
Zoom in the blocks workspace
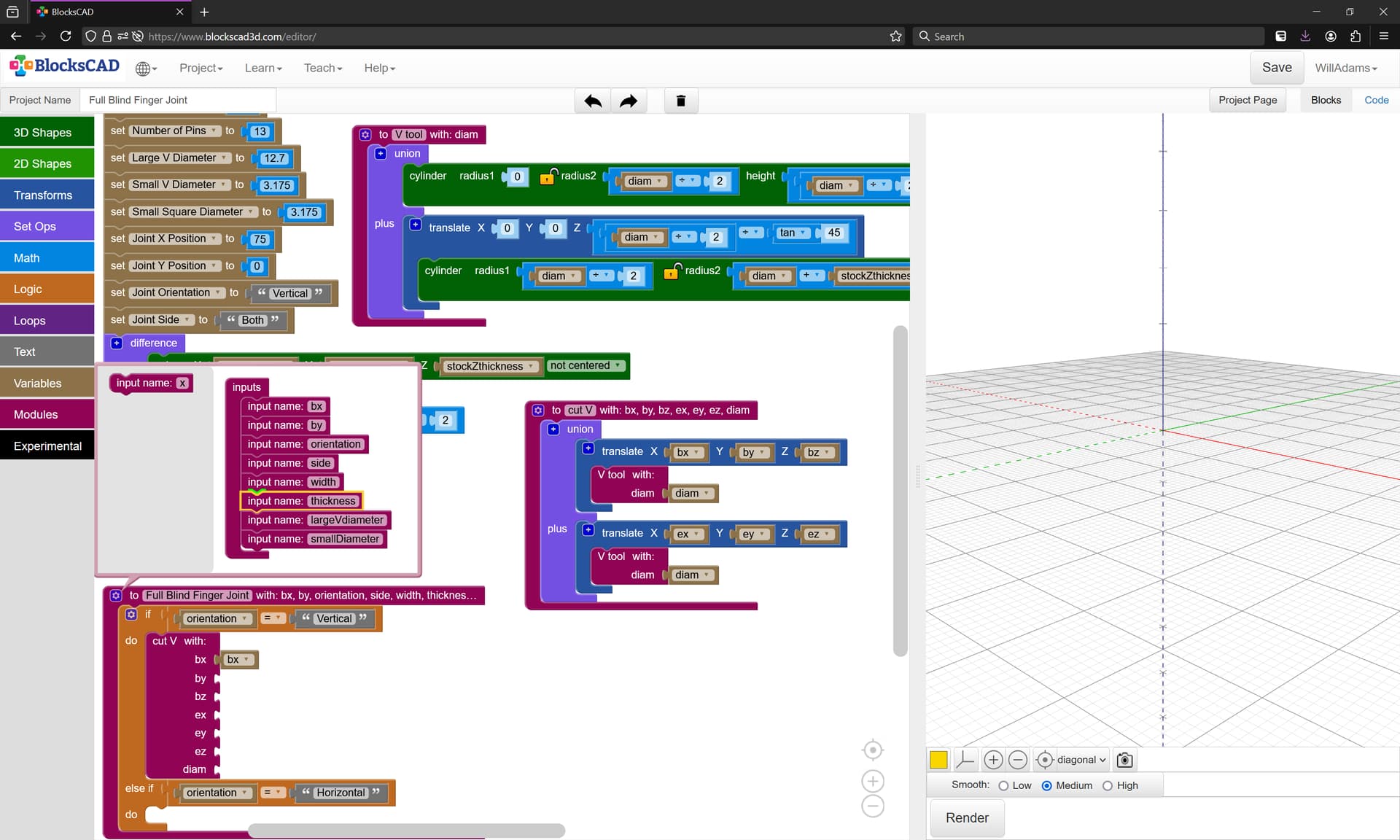click(x=873, y=781)
